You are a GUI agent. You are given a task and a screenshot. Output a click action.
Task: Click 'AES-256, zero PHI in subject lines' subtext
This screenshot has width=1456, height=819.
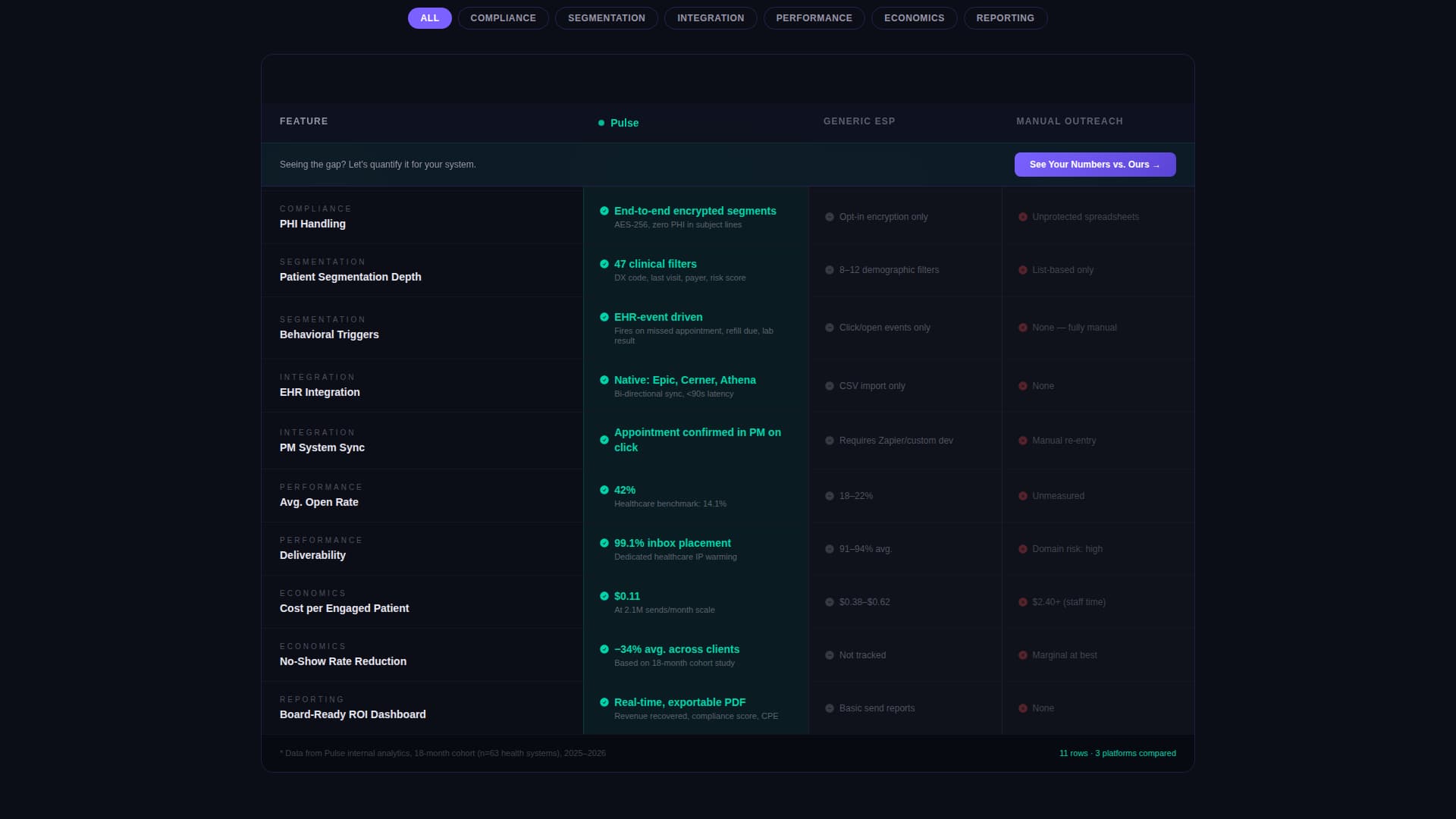click(678, 224)
